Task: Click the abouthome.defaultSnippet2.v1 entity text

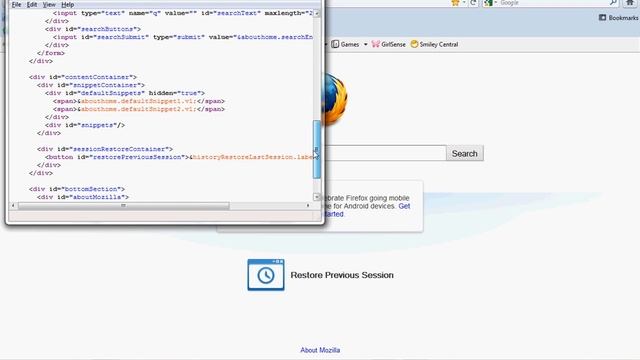Action: [139, 109]
